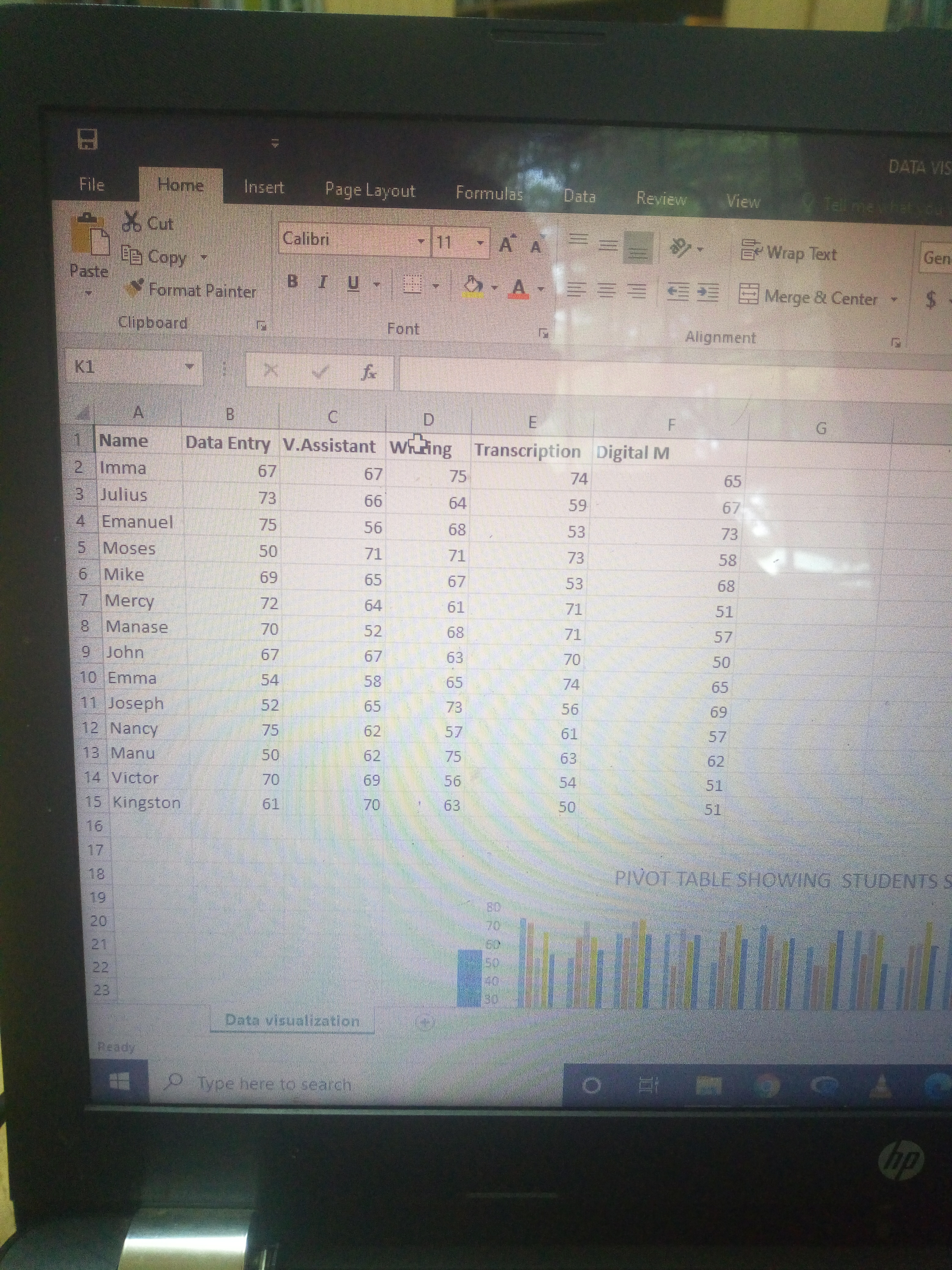The image size is (952, 1270).
Task: Open the font name dropdown showing Calibri
Action: tap(422, 241)
